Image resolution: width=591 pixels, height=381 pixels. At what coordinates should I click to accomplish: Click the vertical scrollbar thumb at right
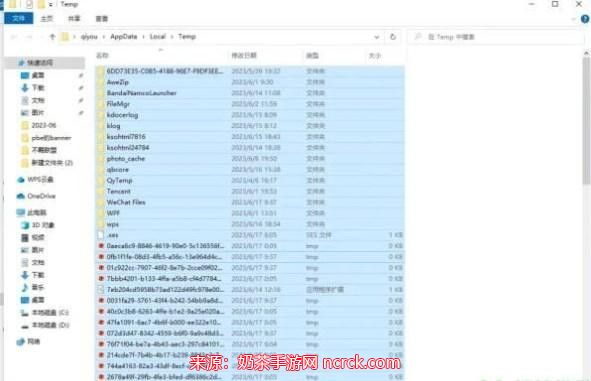586,119
